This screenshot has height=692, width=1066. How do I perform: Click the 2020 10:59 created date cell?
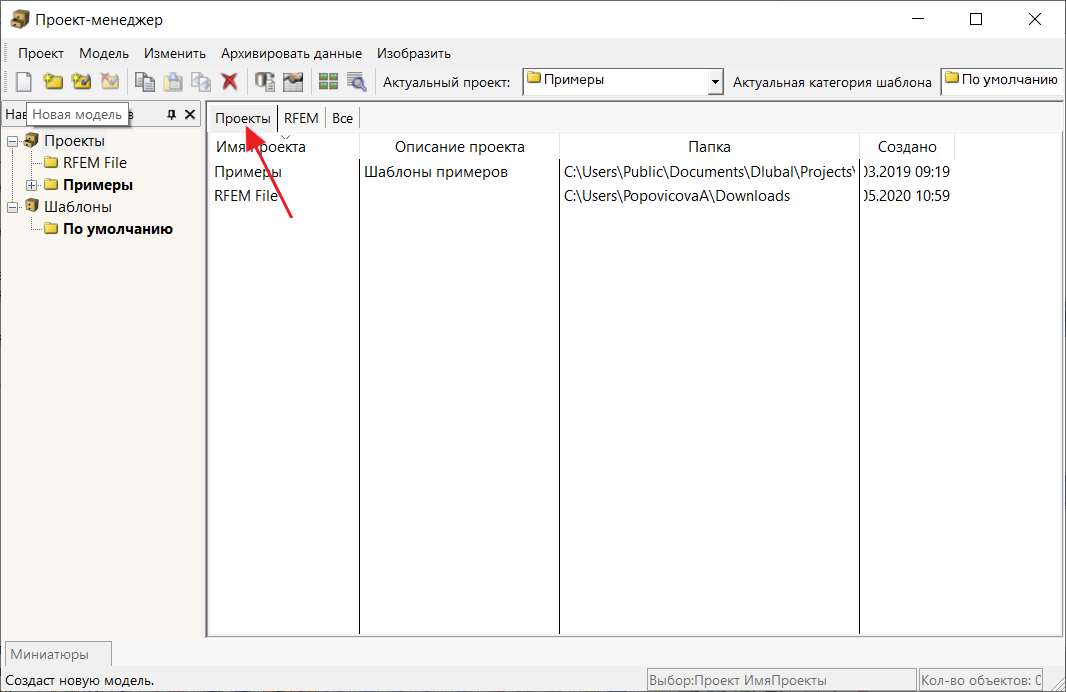[x=906, y=196]
